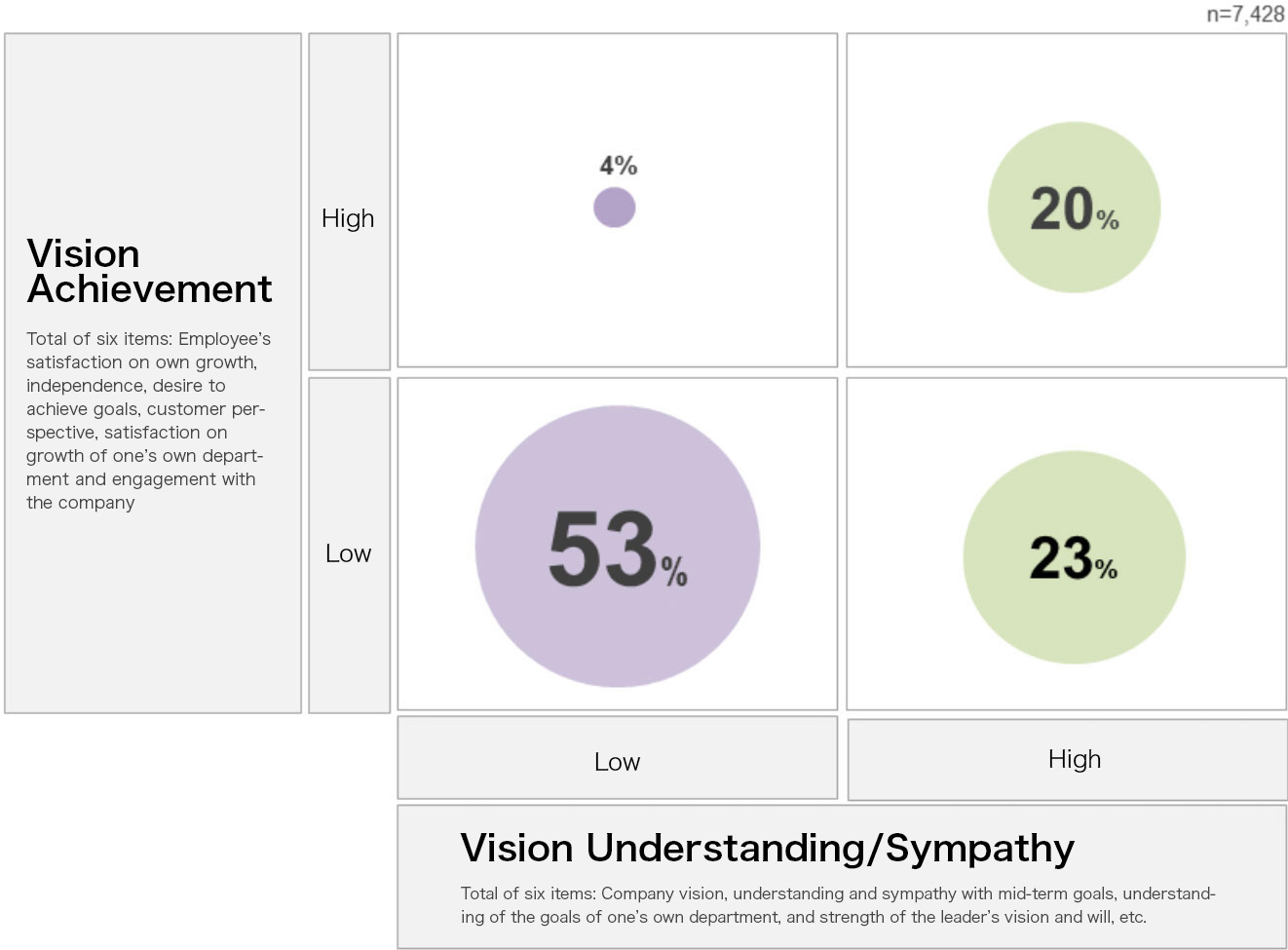Click the Vision Understanding/Sympathy title
Screen dimensions: 1288x950
[767, 848]
